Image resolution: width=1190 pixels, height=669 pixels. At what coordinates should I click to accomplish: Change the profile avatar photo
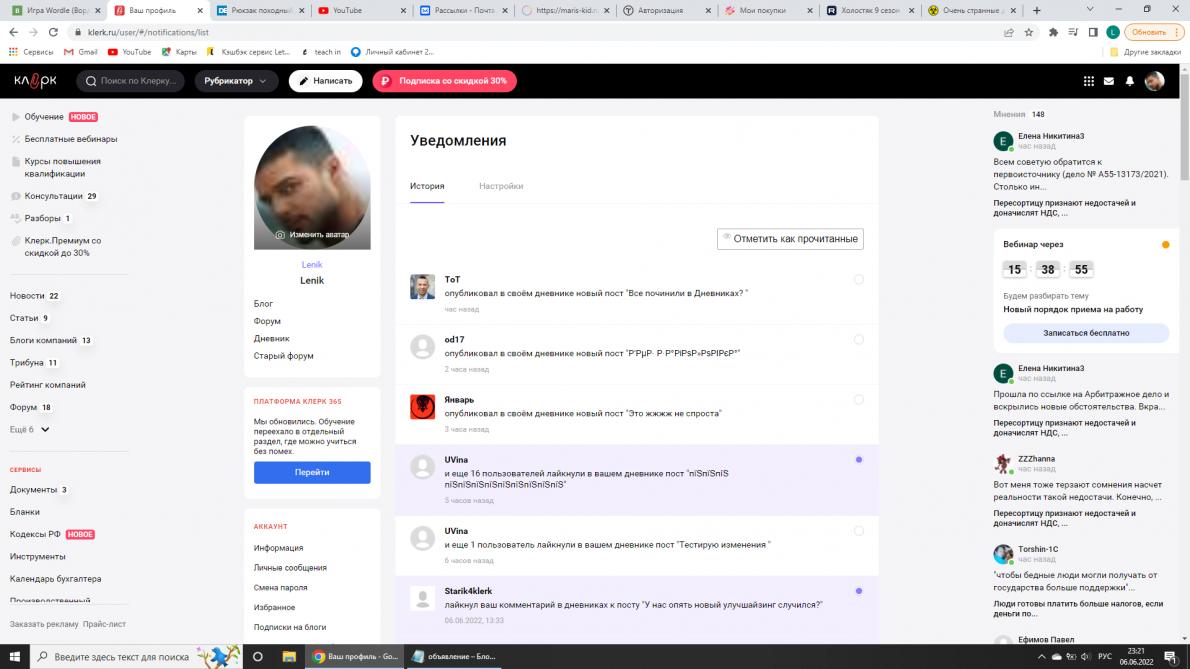point(312,235)
